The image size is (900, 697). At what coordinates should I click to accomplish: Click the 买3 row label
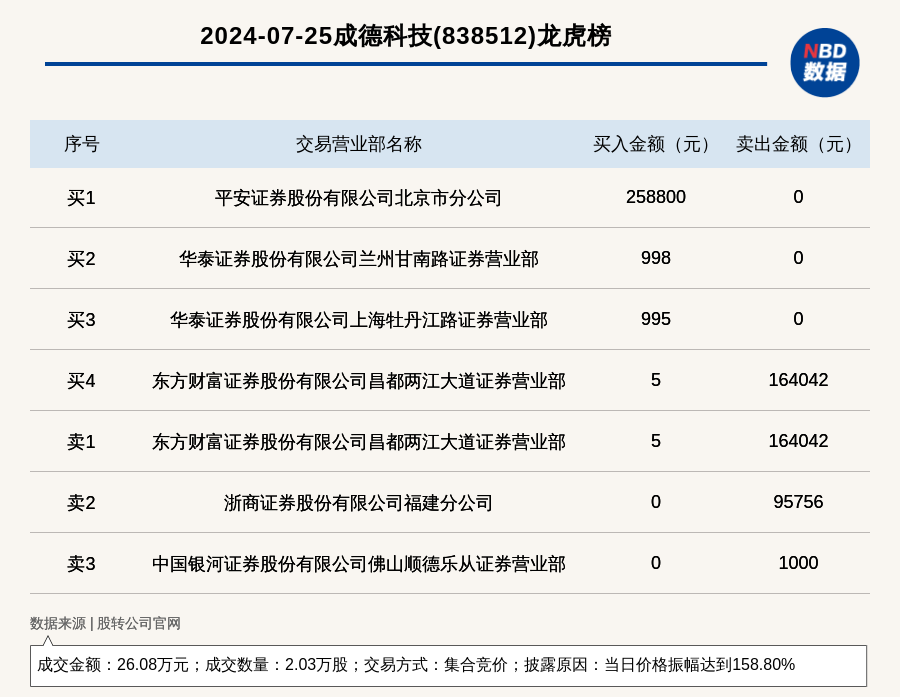coord(81,320)
